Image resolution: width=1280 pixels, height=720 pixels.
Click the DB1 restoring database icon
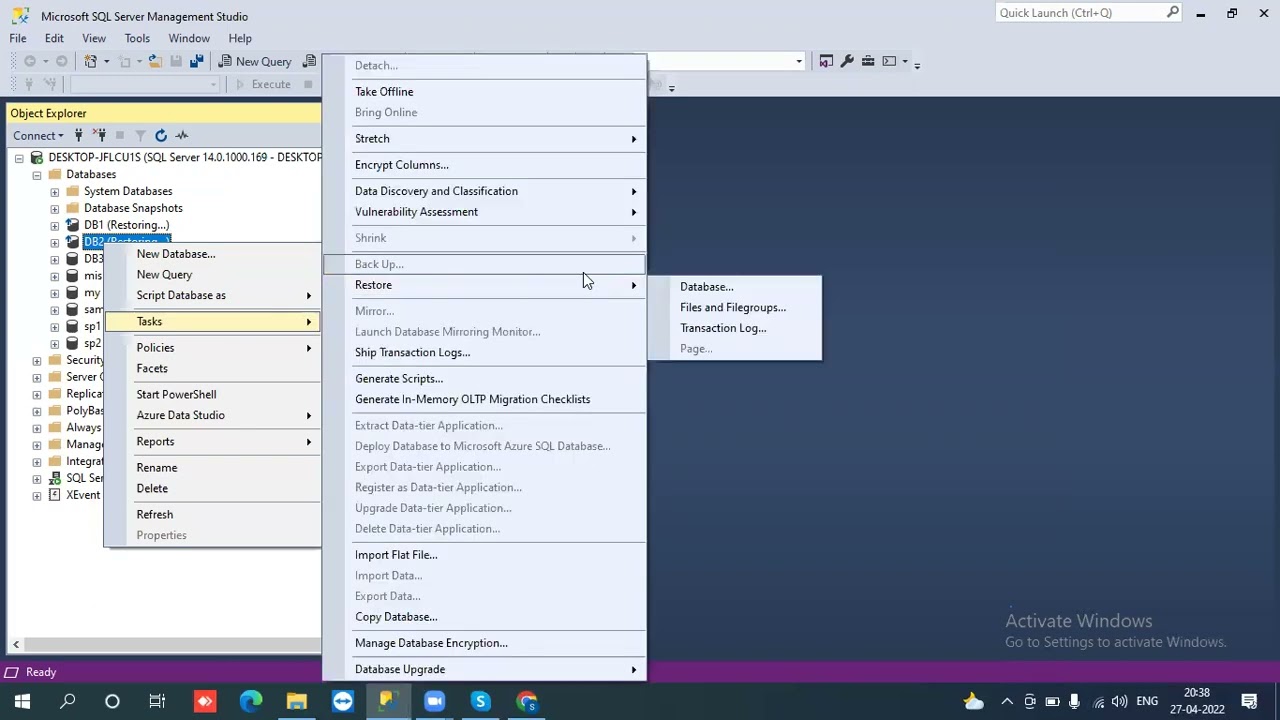click(73, 225)
